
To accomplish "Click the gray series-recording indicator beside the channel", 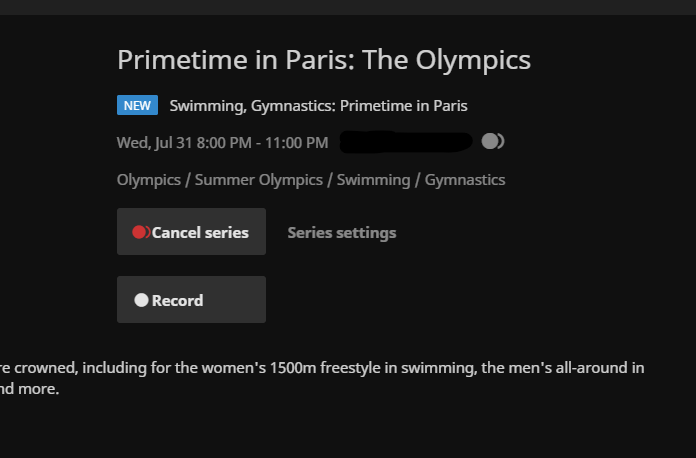I will [492, 141].
